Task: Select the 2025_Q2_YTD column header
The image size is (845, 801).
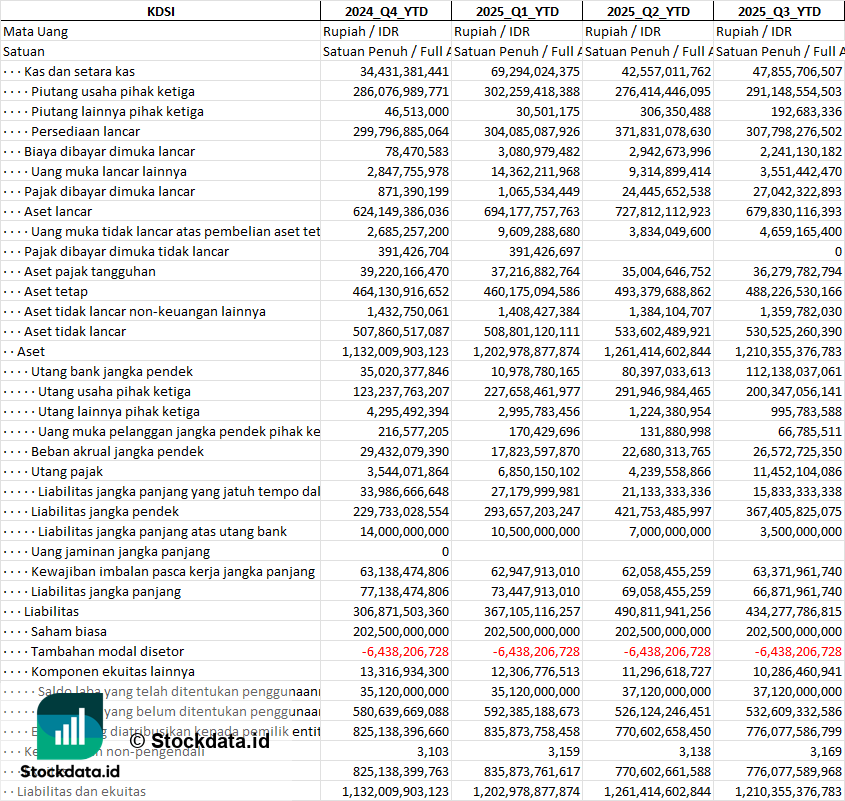Action: click(647, 11)
